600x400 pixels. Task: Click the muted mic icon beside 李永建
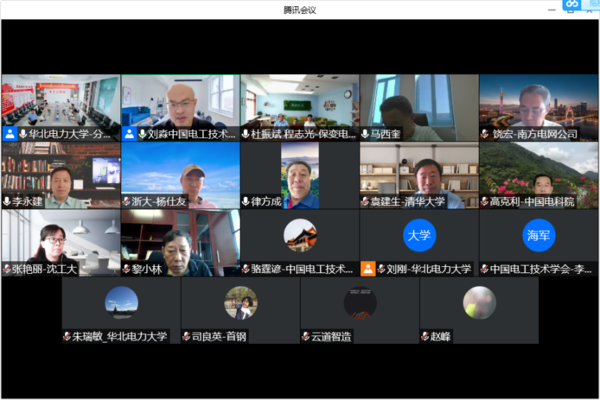click(7, 201)
